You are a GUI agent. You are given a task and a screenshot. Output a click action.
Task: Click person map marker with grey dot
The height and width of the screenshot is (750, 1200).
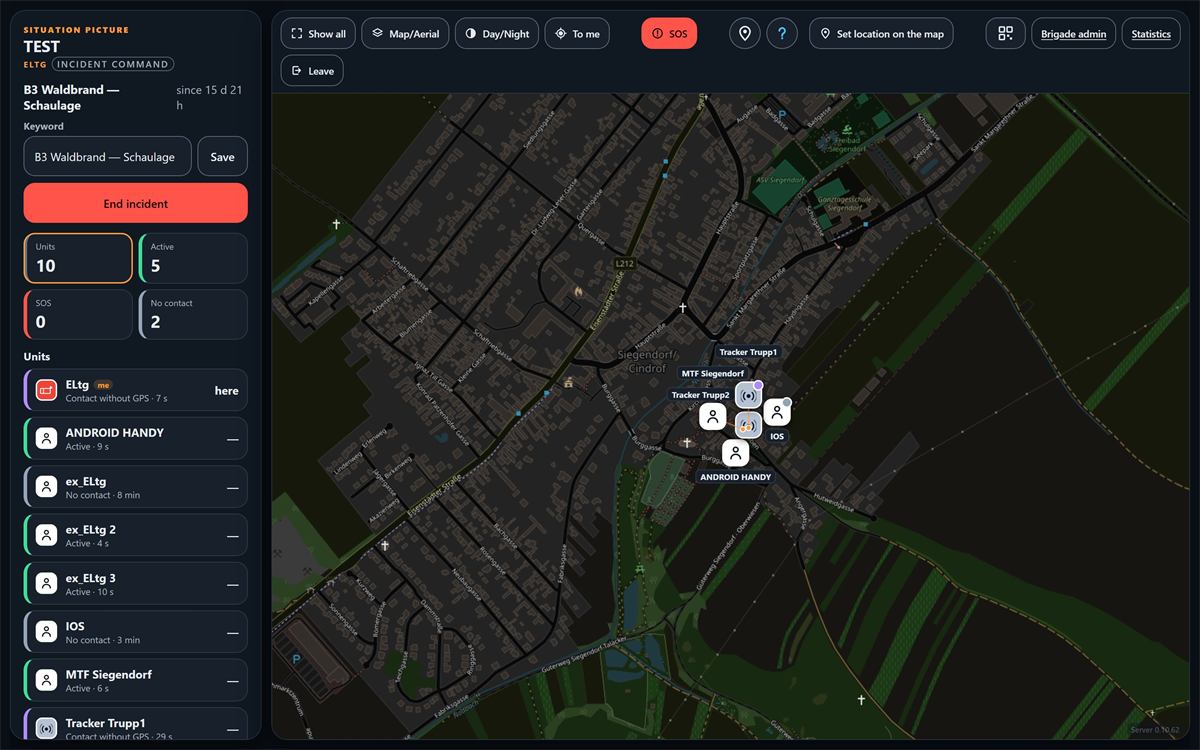click(777, 412)
